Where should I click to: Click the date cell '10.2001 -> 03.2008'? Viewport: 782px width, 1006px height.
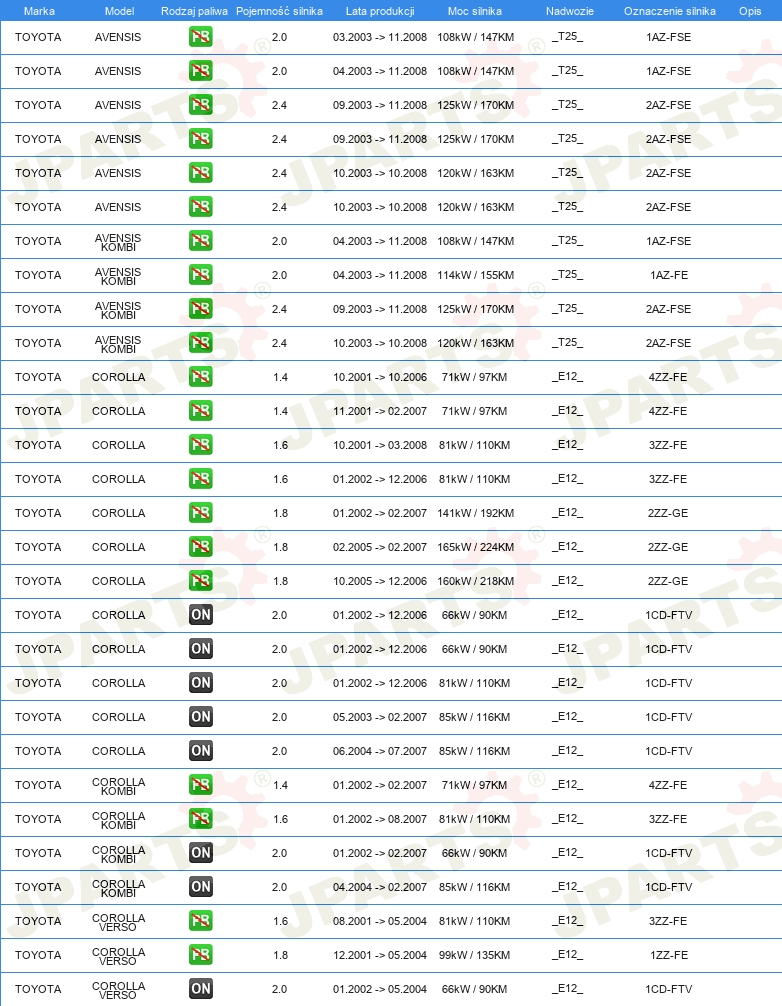point(380,445)
